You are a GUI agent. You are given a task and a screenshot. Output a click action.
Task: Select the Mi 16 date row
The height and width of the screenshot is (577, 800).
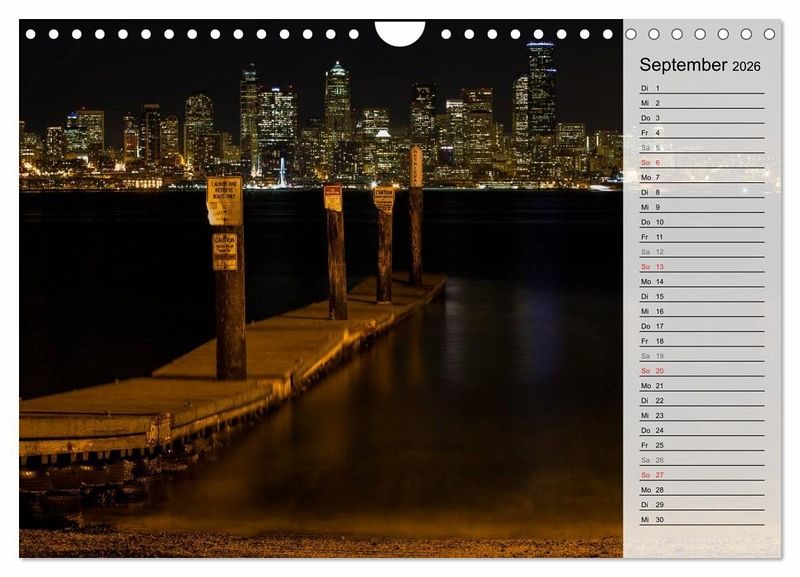pyautogui.click(x=701, y=311)
